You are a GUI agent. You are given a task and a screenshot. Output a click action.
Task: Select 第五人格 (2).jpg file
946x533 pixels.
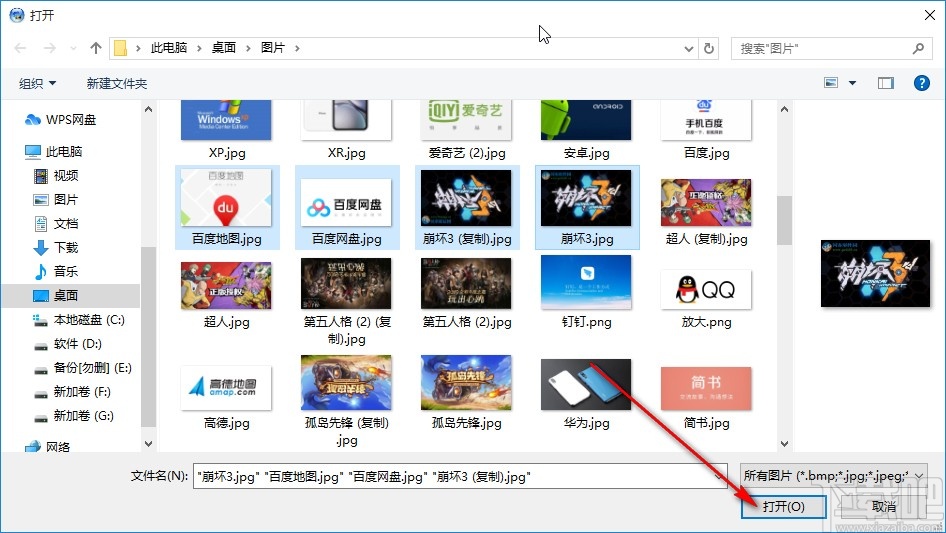point(467,293)
